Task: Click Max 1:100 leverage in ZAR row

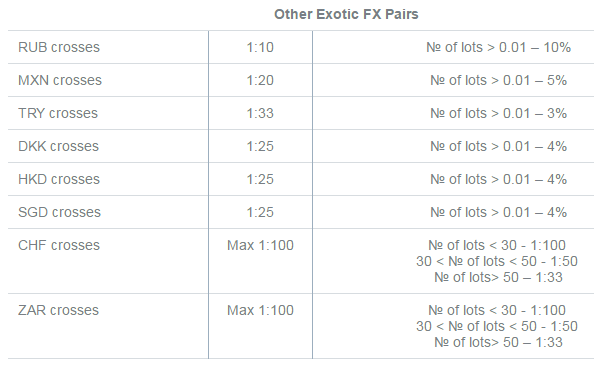Action: point(260,310)
